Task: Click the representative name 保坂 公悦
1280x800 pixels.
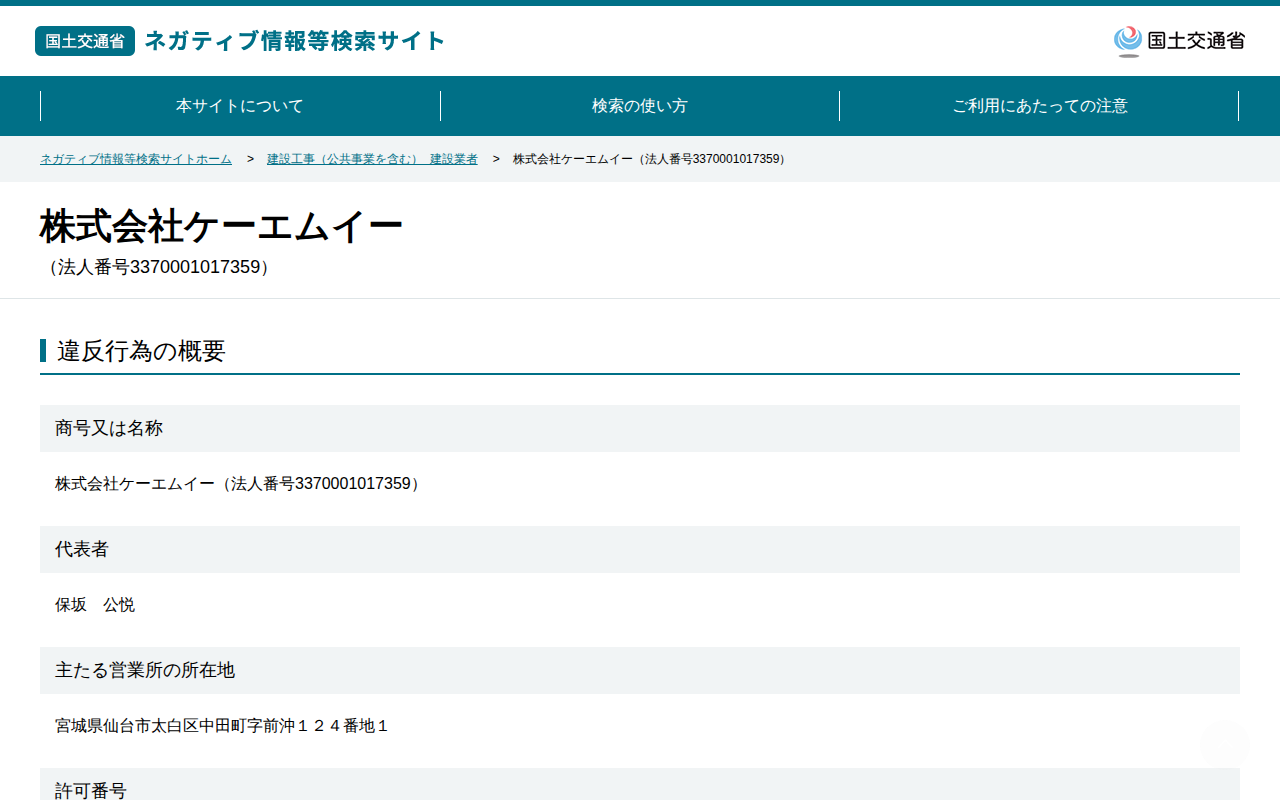Action: coord(95,605)
